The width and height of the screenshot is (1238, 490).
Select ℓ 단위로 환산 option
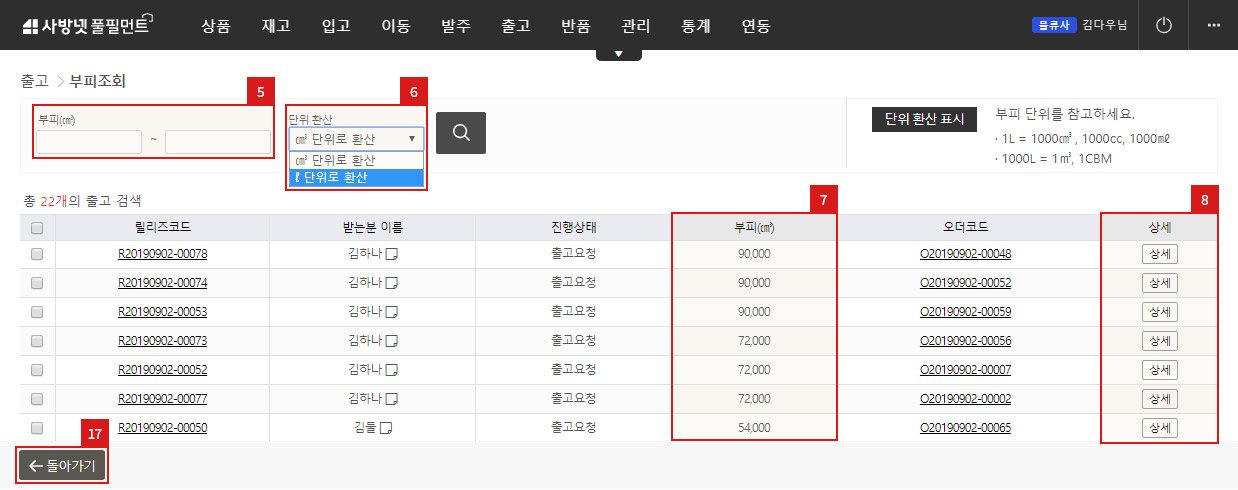tap(356, 178)
